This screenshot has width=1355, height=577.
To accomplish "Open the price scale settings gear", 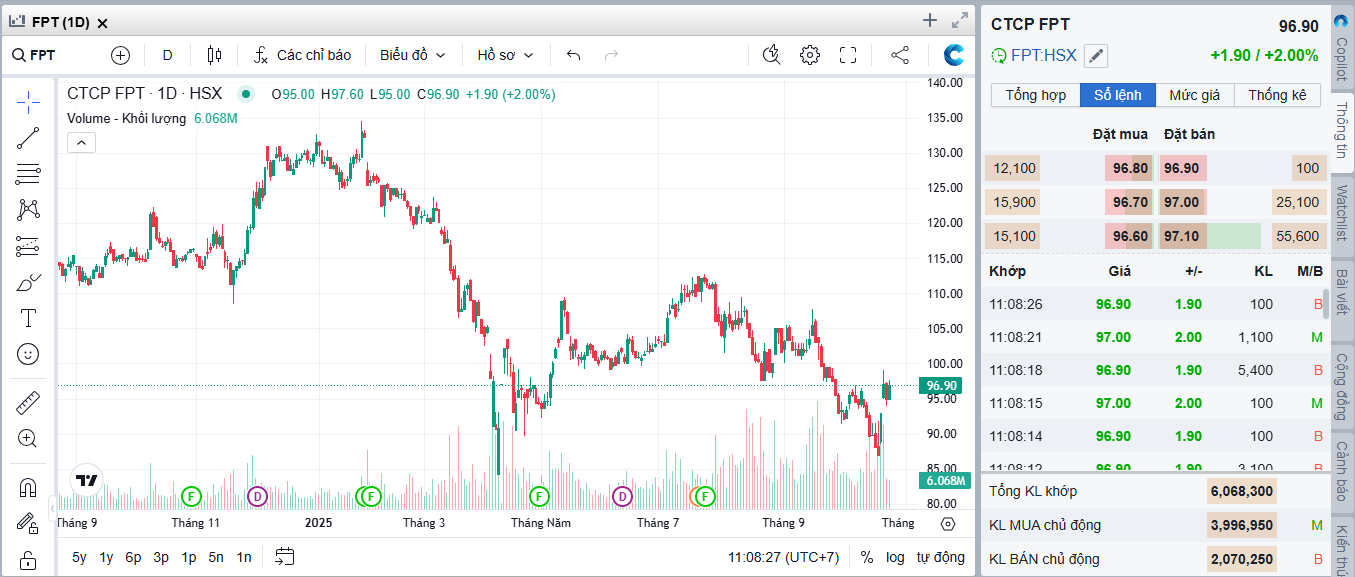I will click(948, 523).
